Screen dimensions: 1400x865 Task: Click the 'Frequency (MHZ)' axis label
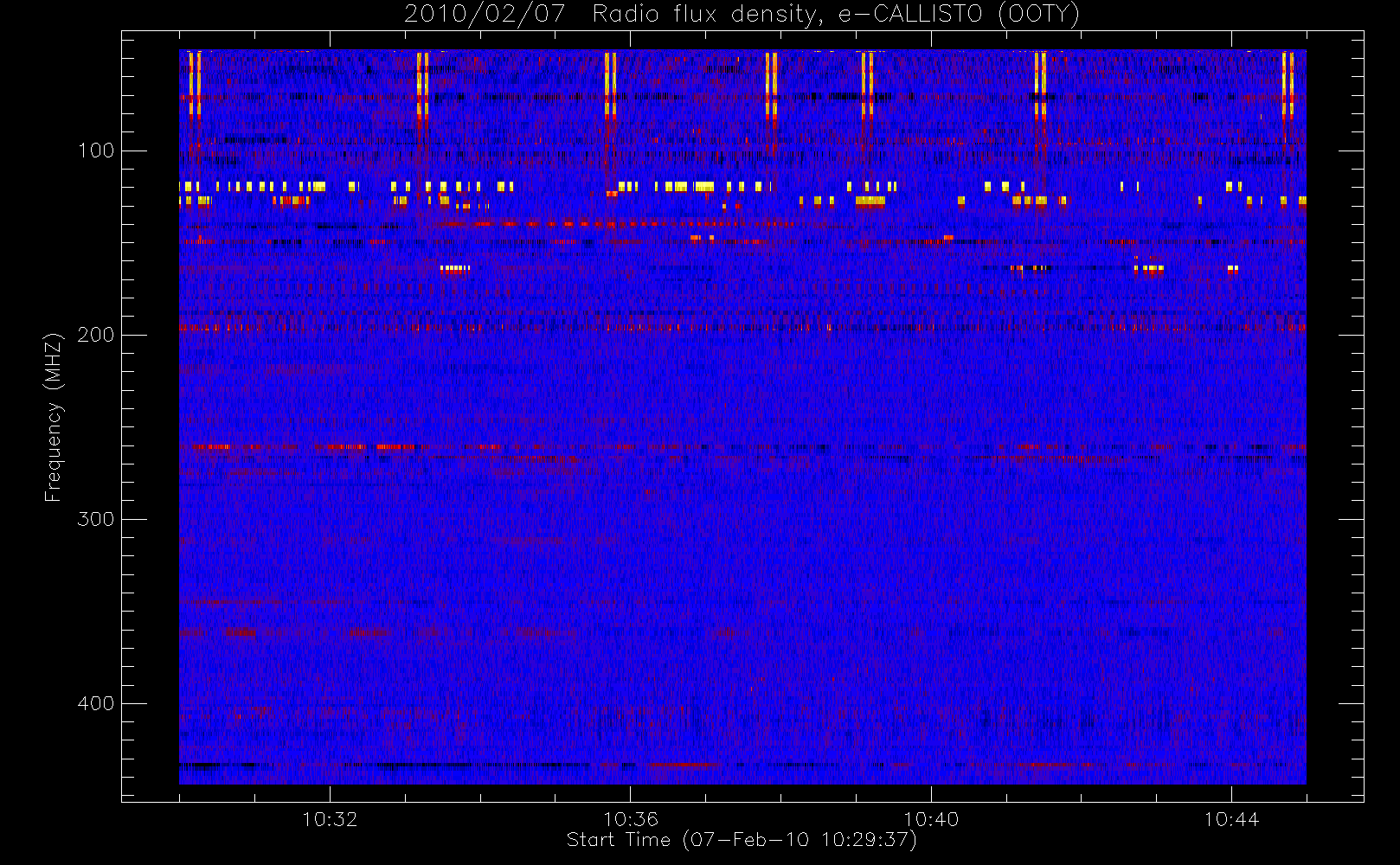[x=54, y=417]
